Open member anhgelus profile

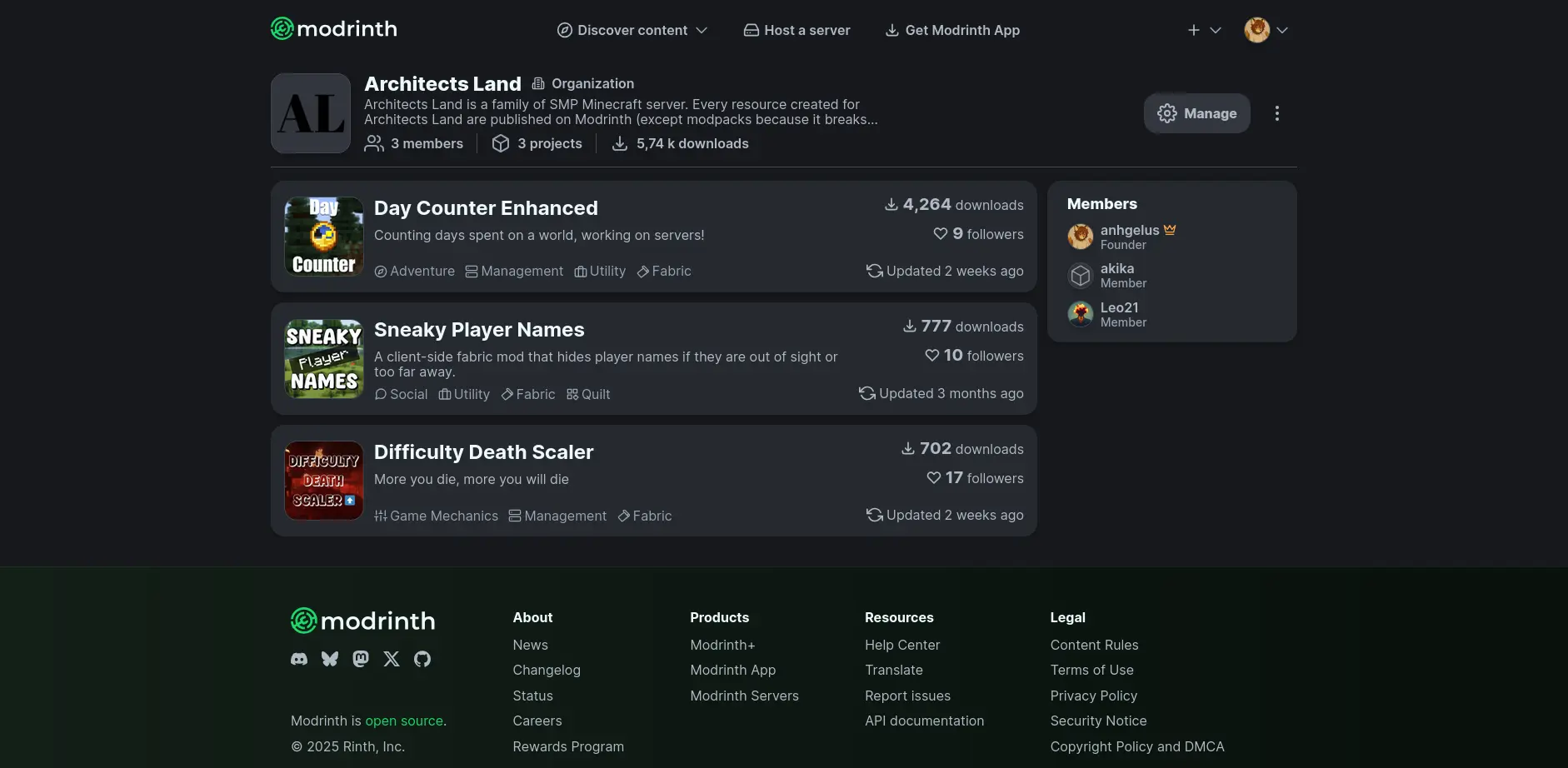click(1130, 230)
